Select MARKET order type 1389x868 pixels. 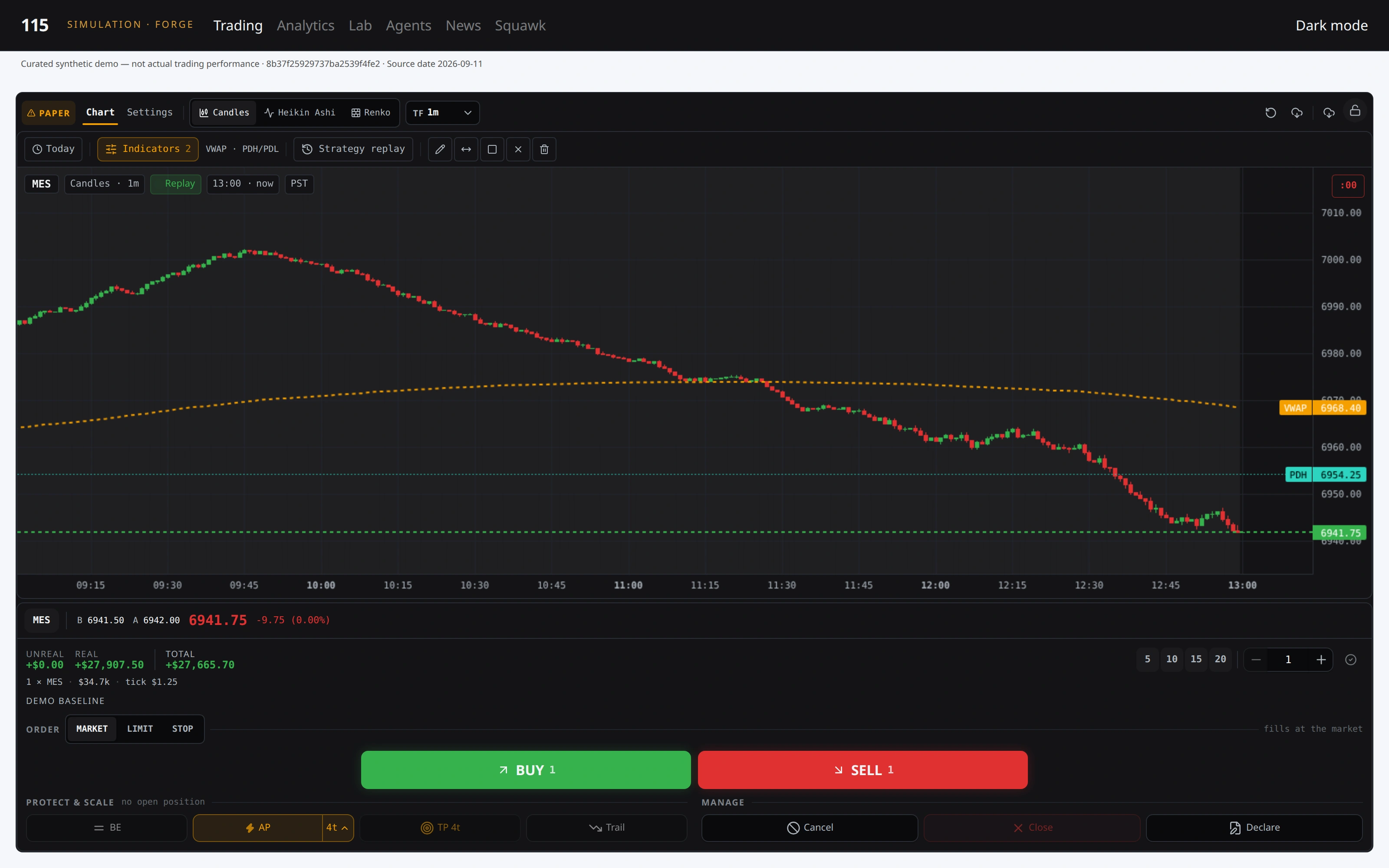(92, 729)
